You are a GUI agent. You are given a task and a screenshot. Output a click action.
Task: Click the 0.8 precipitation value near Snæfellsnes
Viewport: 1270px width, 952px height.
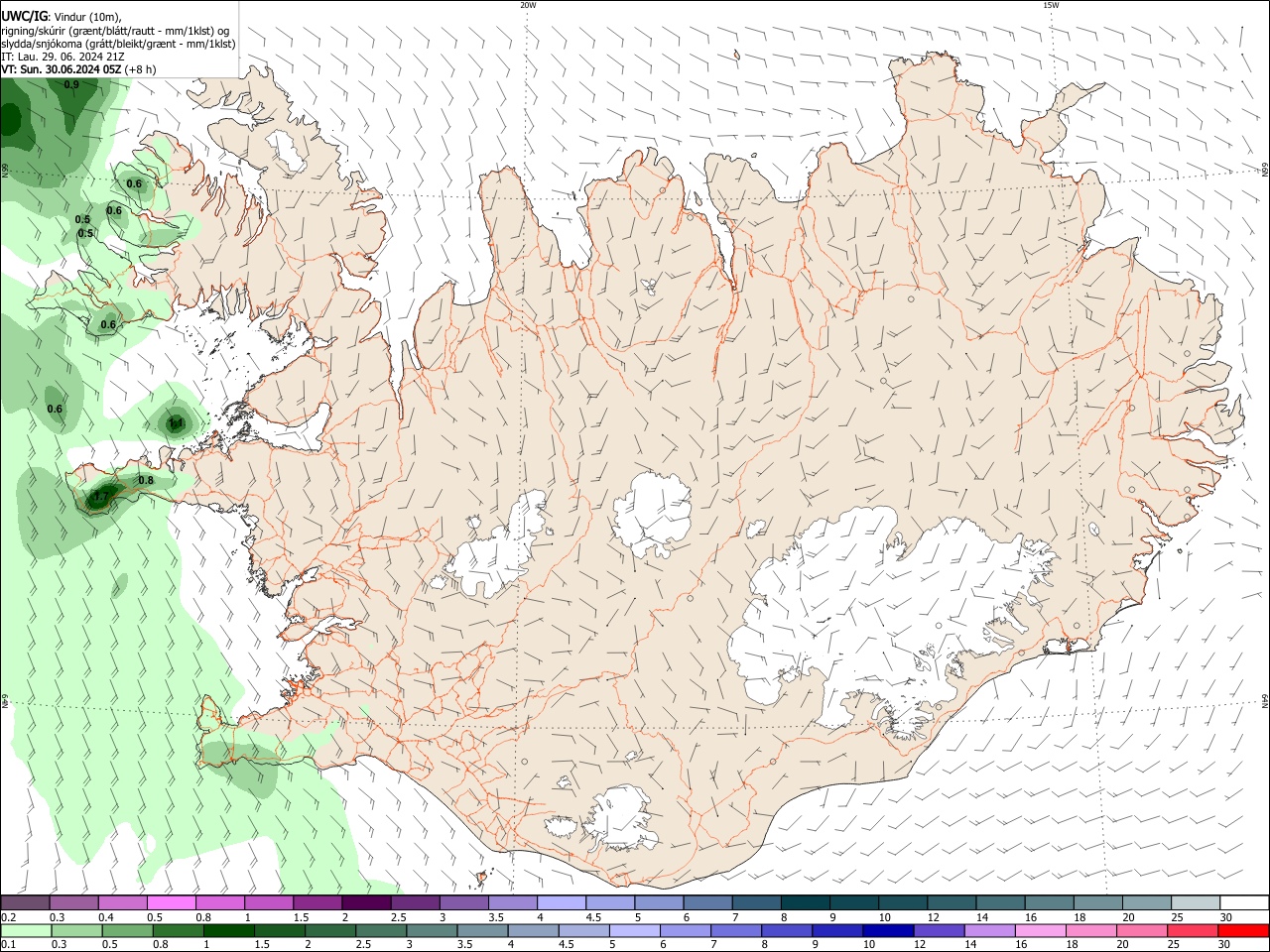tap(146, 480)
